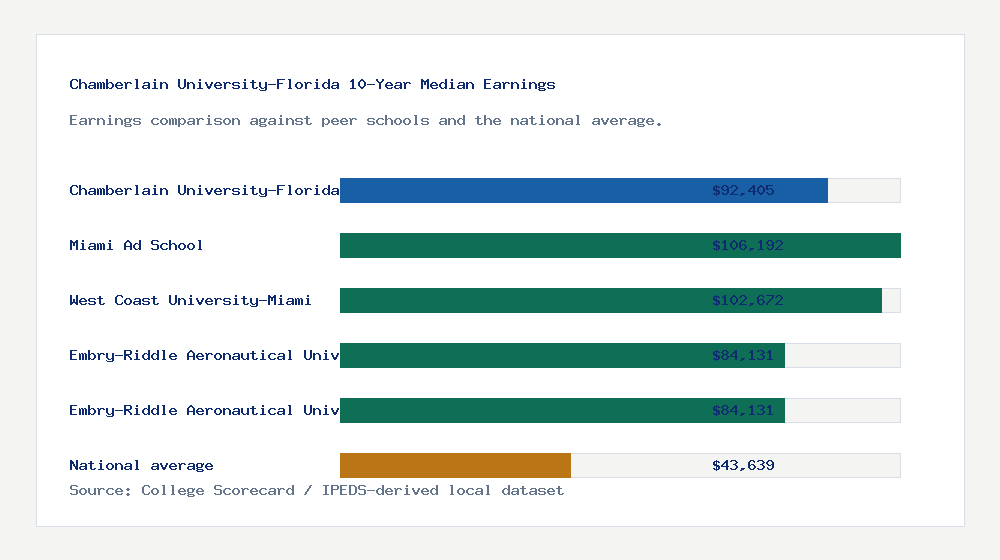Image resolution: width=1000 pixels, height=560 pixels.
Task: Select the 'Miami Ad School' row label
Action: click(x=136, y=245)
